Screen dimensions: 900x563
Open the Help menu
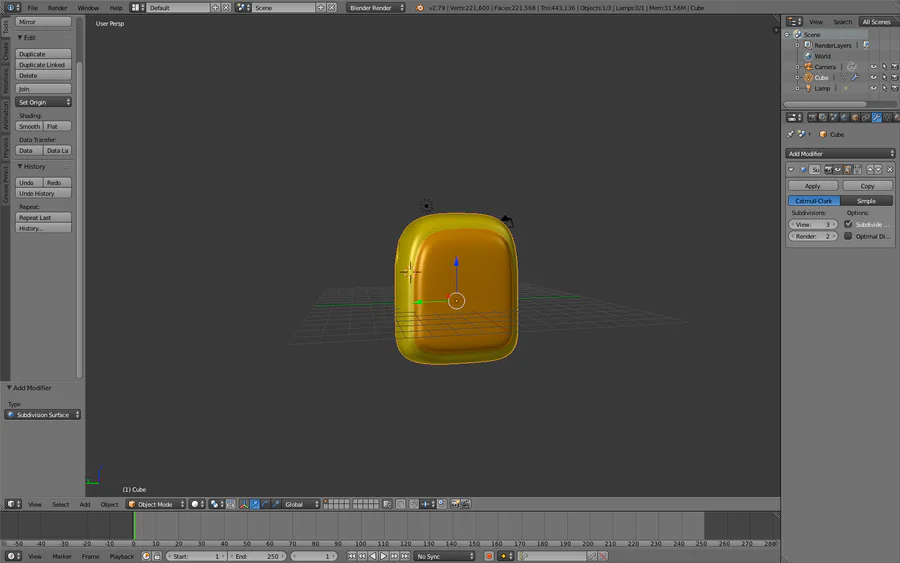[116, 8]
